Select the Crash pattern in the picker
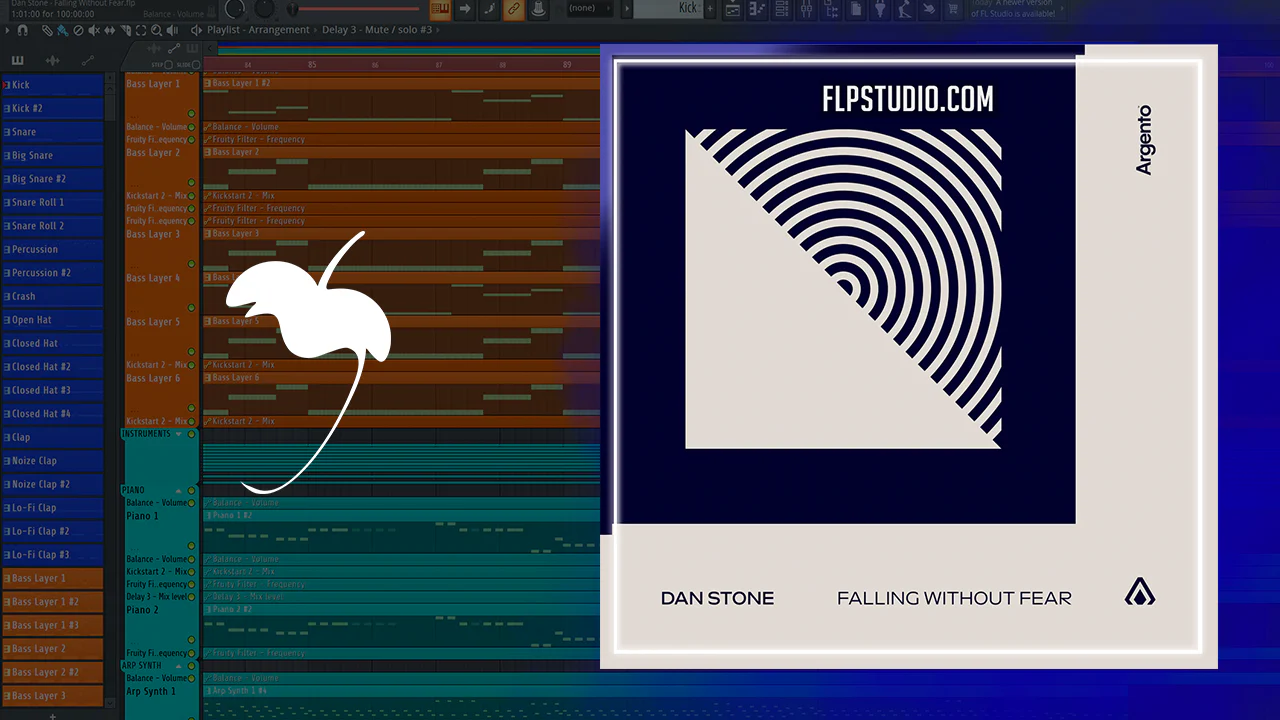Viewport: 1280px width, 720px height. 53,296
